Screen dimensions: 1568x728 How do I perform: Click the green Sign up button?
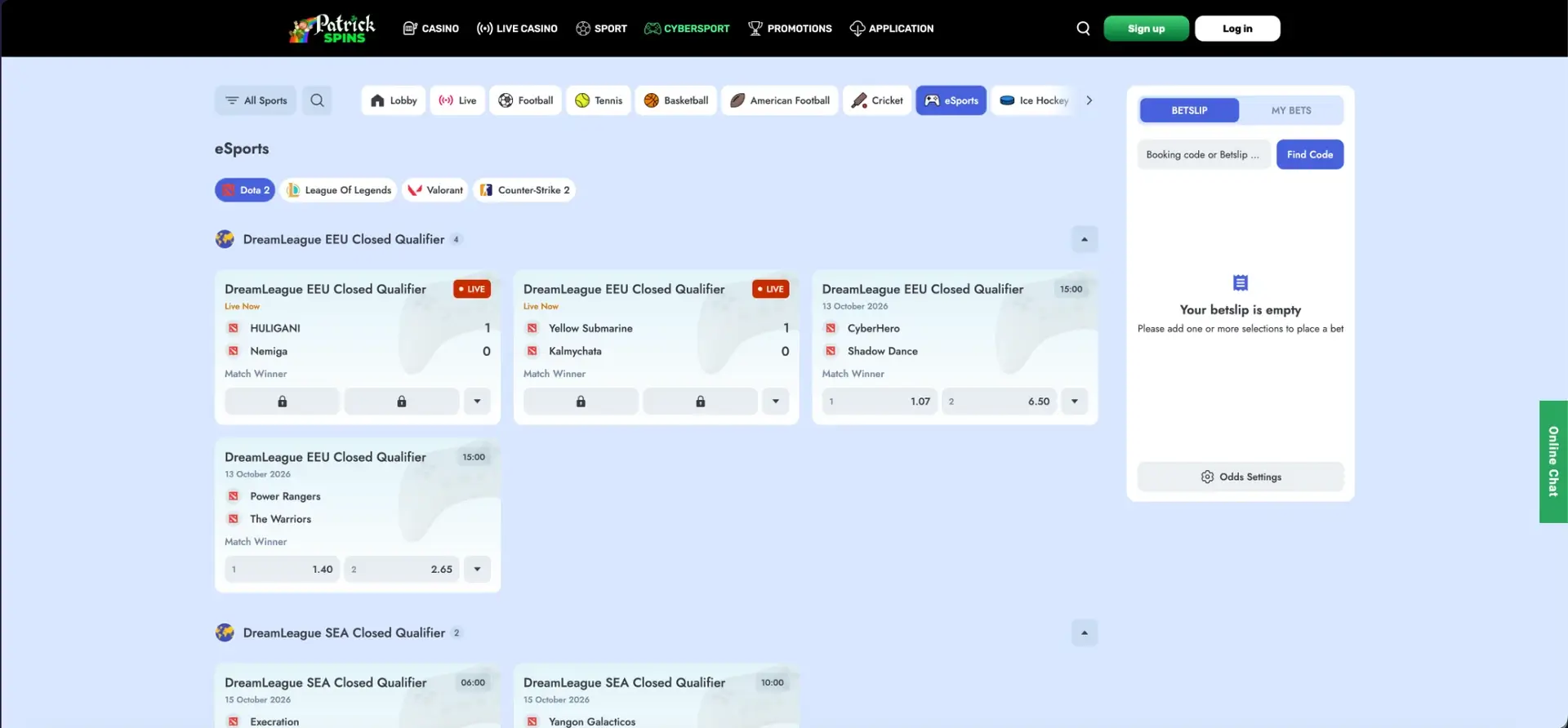1146,29
